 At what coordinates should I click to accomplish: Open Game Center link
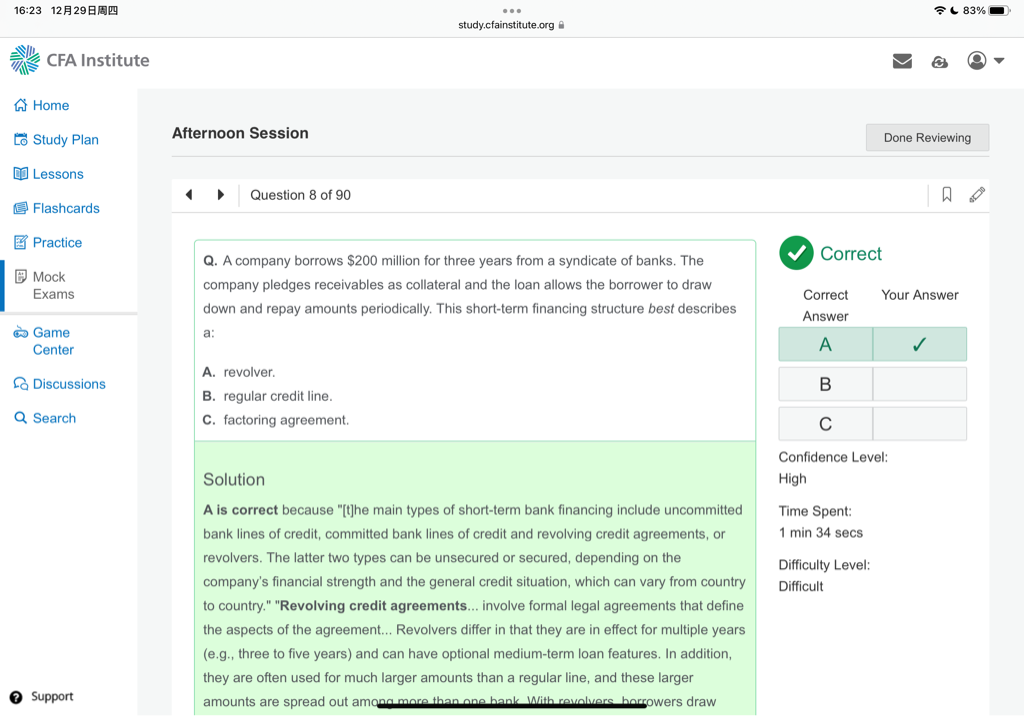pyautogui.click(x=54, y=341)
